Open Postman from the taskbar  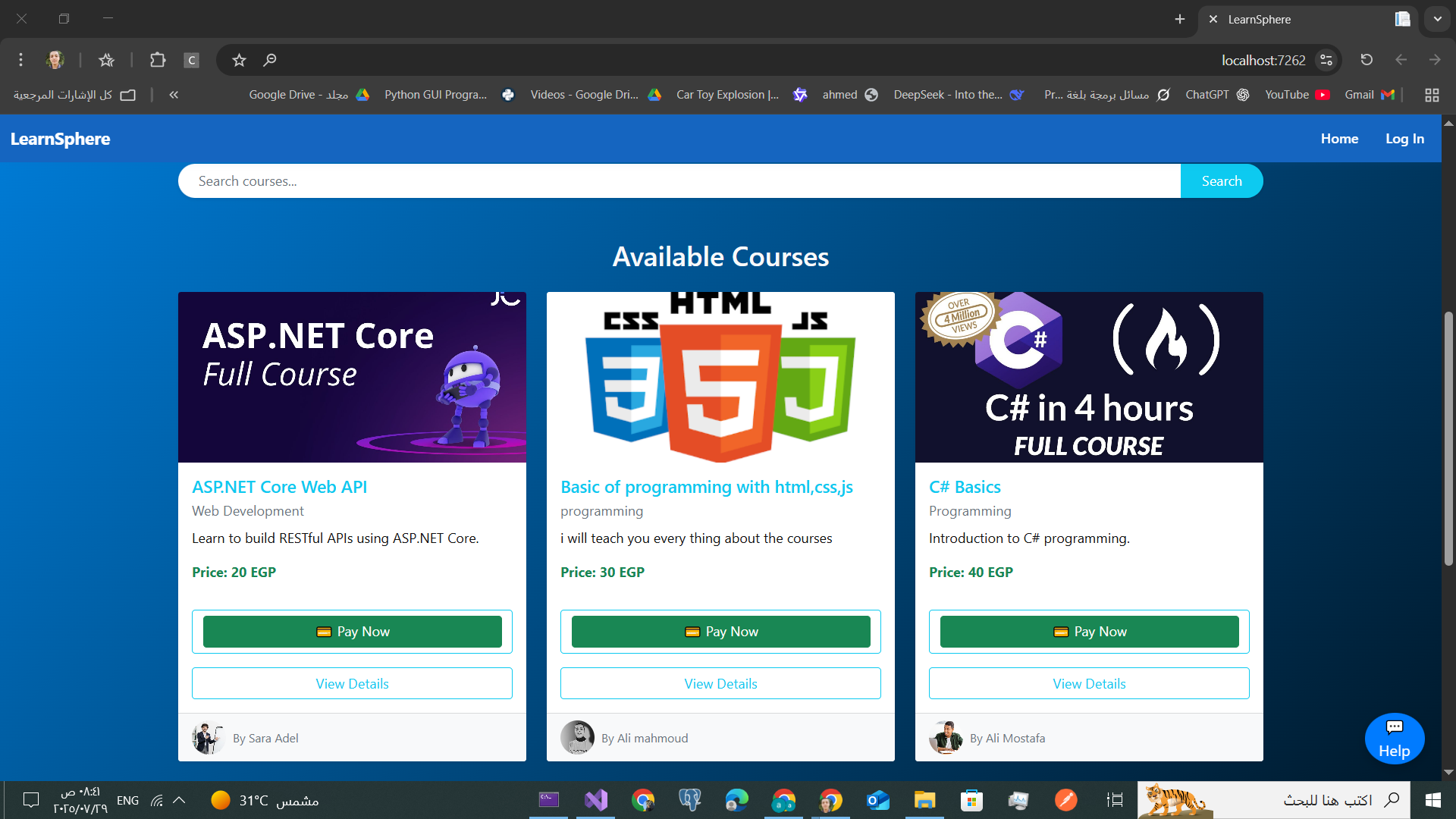[1065, 800]
